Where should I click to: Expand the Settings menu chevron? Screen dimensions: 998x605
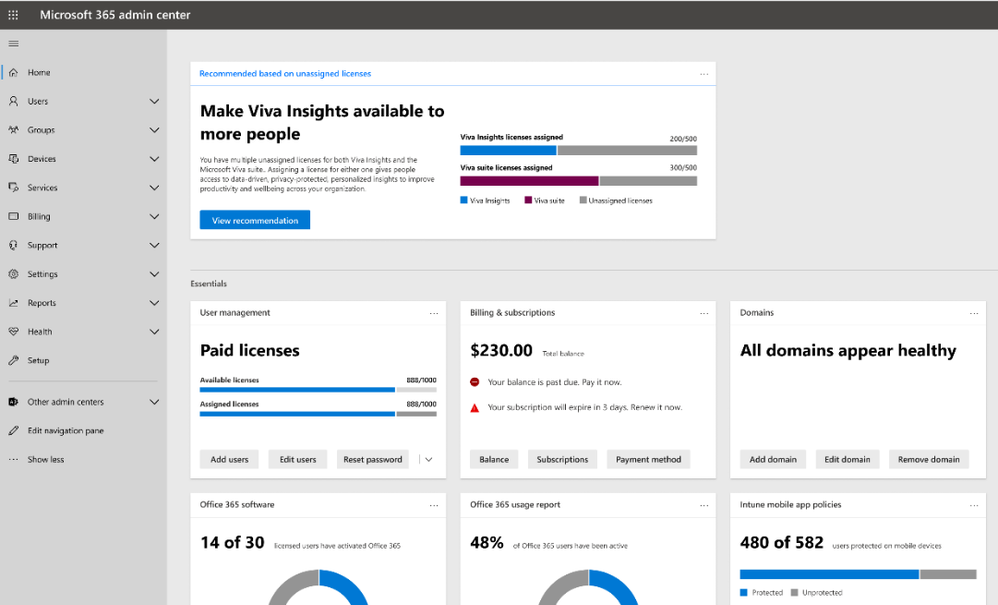[x=154, y=274]
